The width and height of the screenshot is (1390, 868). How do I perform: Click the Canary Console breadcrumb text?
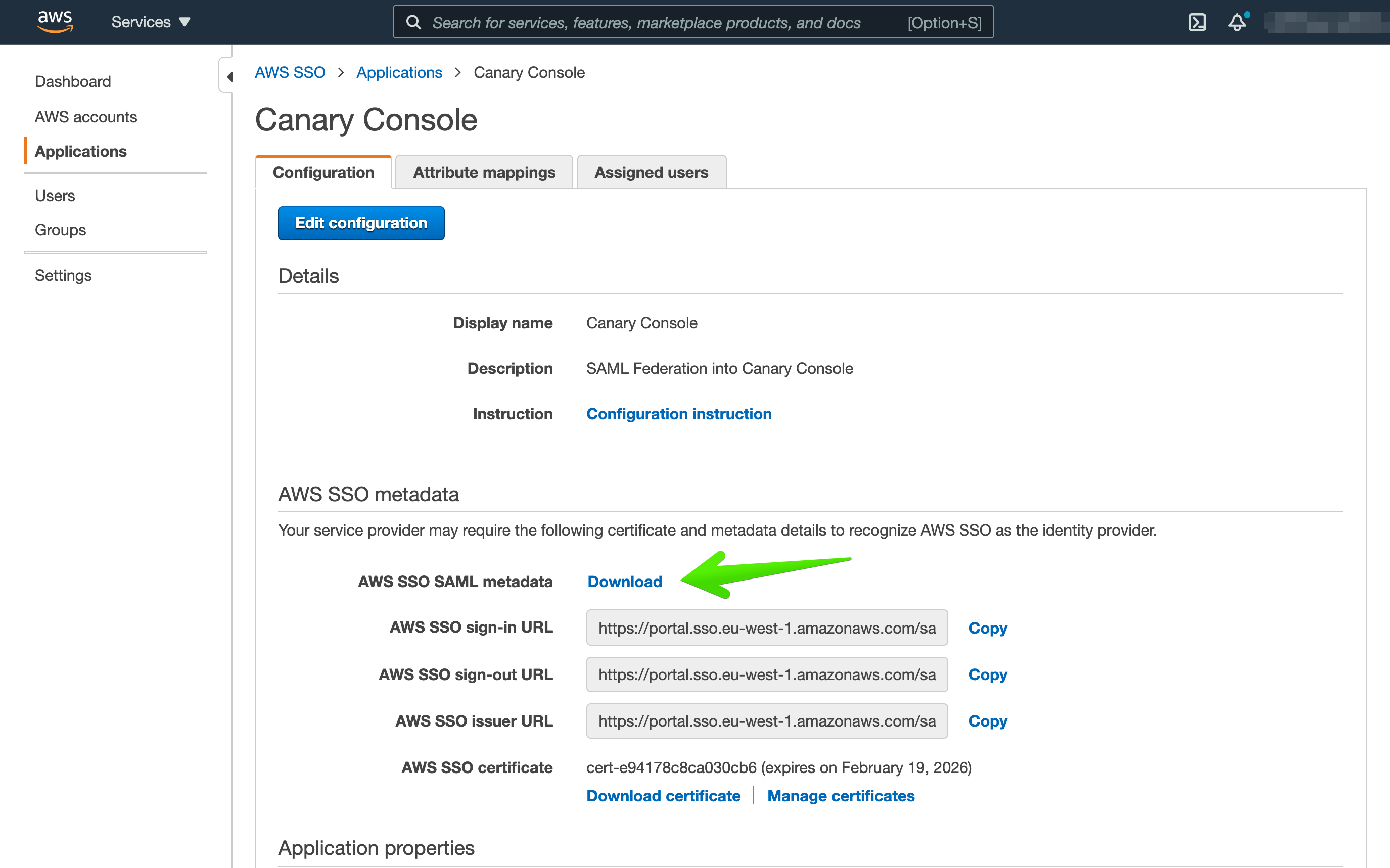[529, 72]
